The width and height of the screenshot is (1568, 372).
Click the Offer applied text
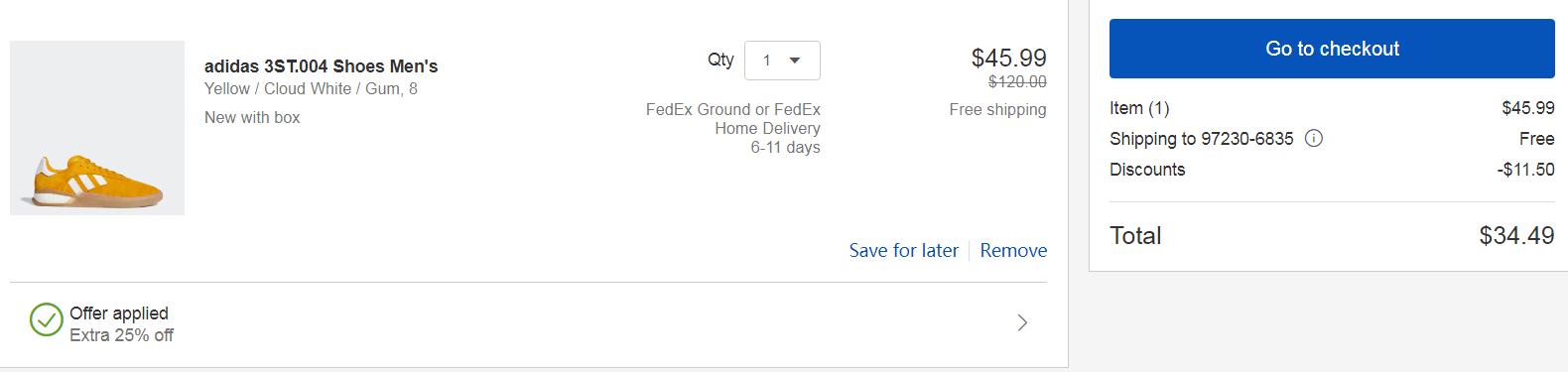click(x=119, y=313)
